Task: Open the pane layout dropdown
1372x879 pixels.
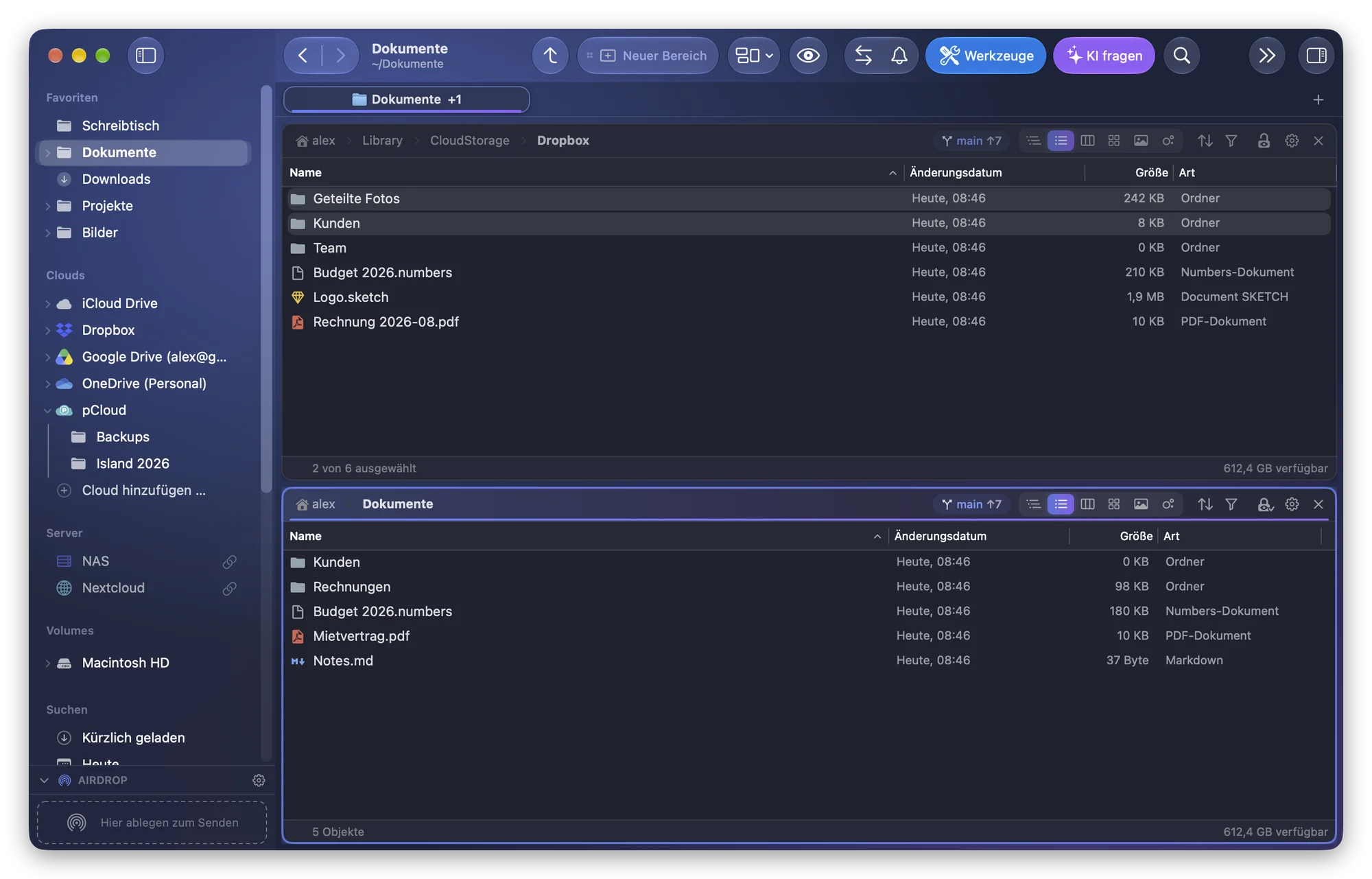Action: pos(754,56)
